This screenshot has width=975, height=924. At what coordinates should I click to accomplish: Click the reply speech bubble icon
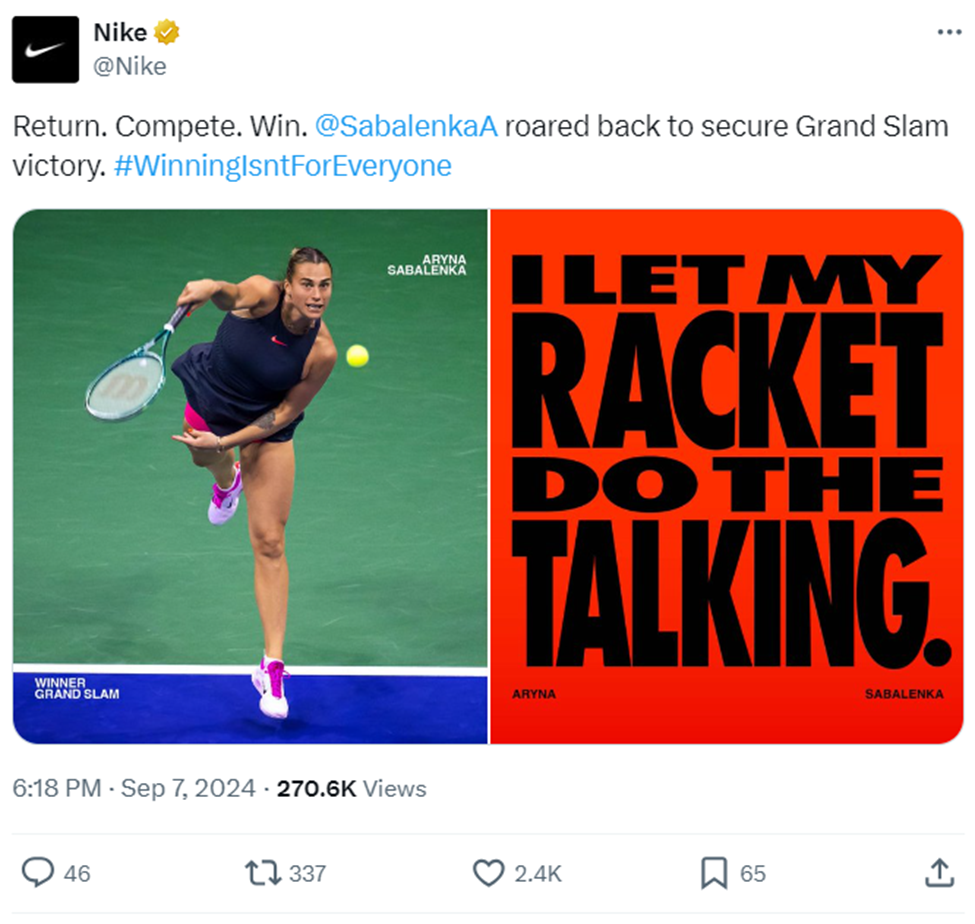37,872
